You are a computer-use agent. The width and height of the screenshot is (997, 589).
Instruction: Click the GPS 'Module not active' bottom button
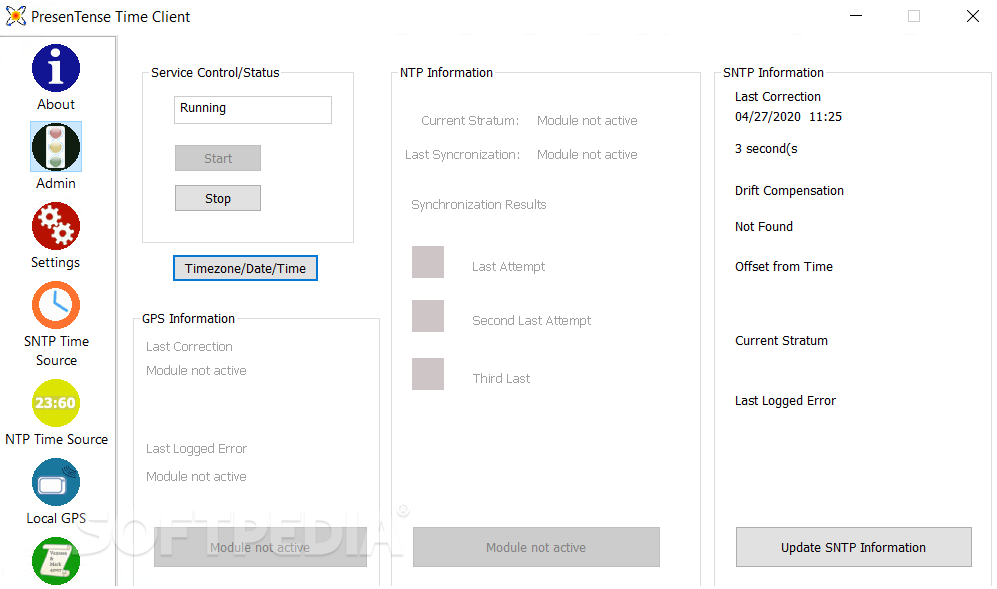pyautogui.click(x=260, y=547)
